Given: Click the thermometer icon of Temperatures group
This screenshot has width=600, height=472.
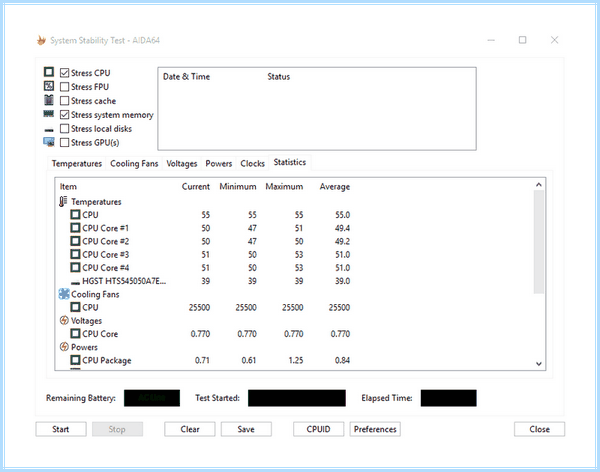Looking at the screenshot, I should (63, 201).
